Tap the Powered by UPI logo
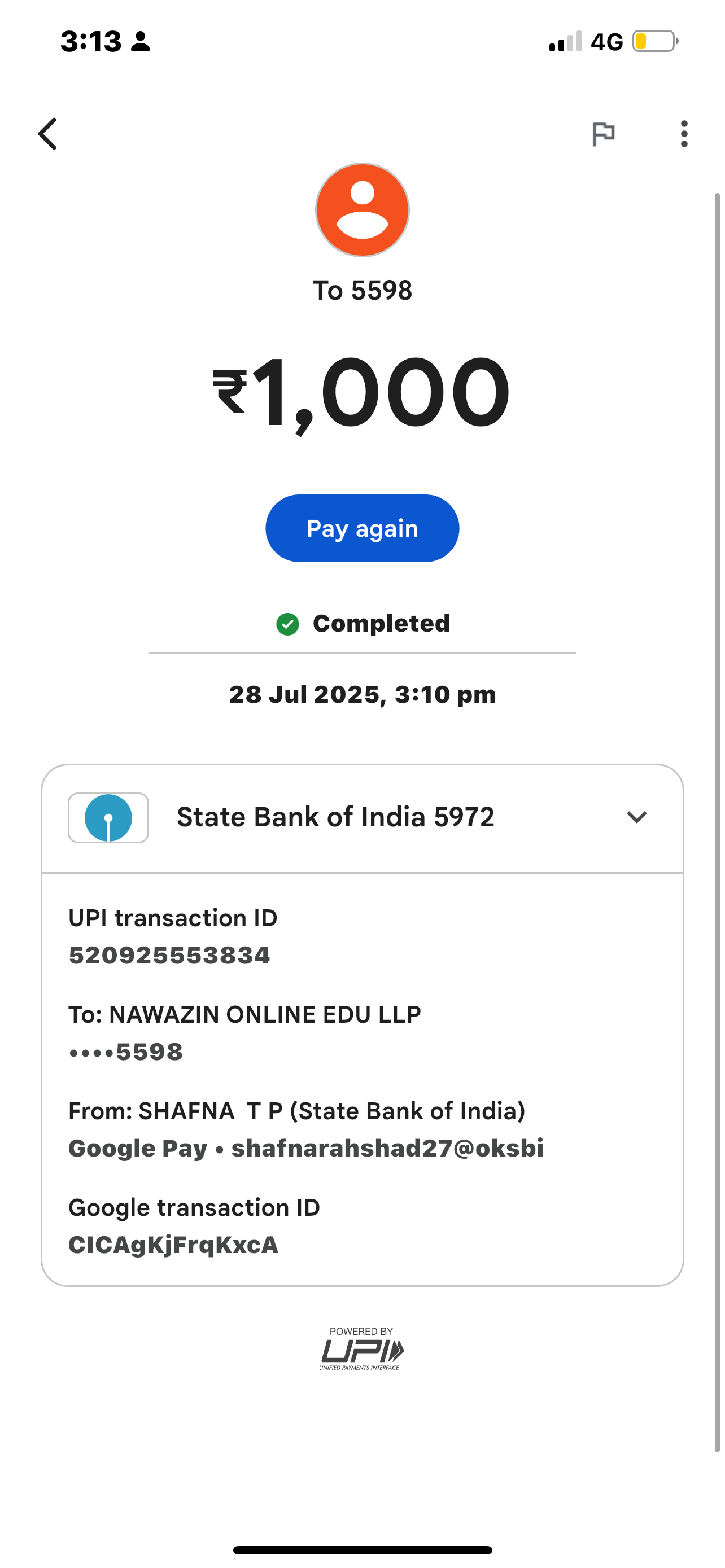725x1568 pixels. tap(361, 1349)
